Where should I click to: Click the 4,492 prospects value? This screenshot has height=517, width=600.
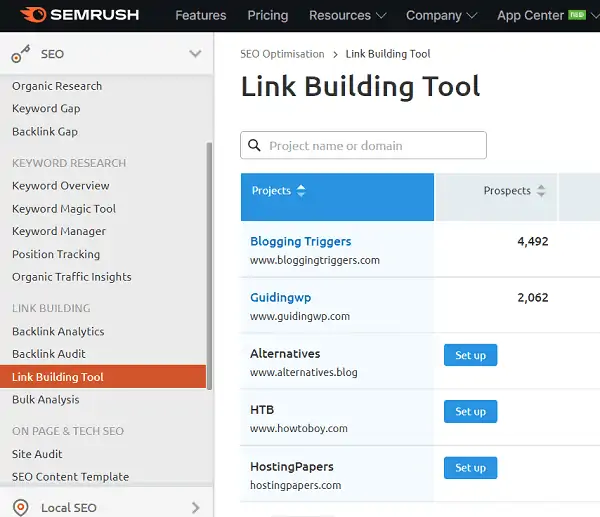tap(533, 241)
